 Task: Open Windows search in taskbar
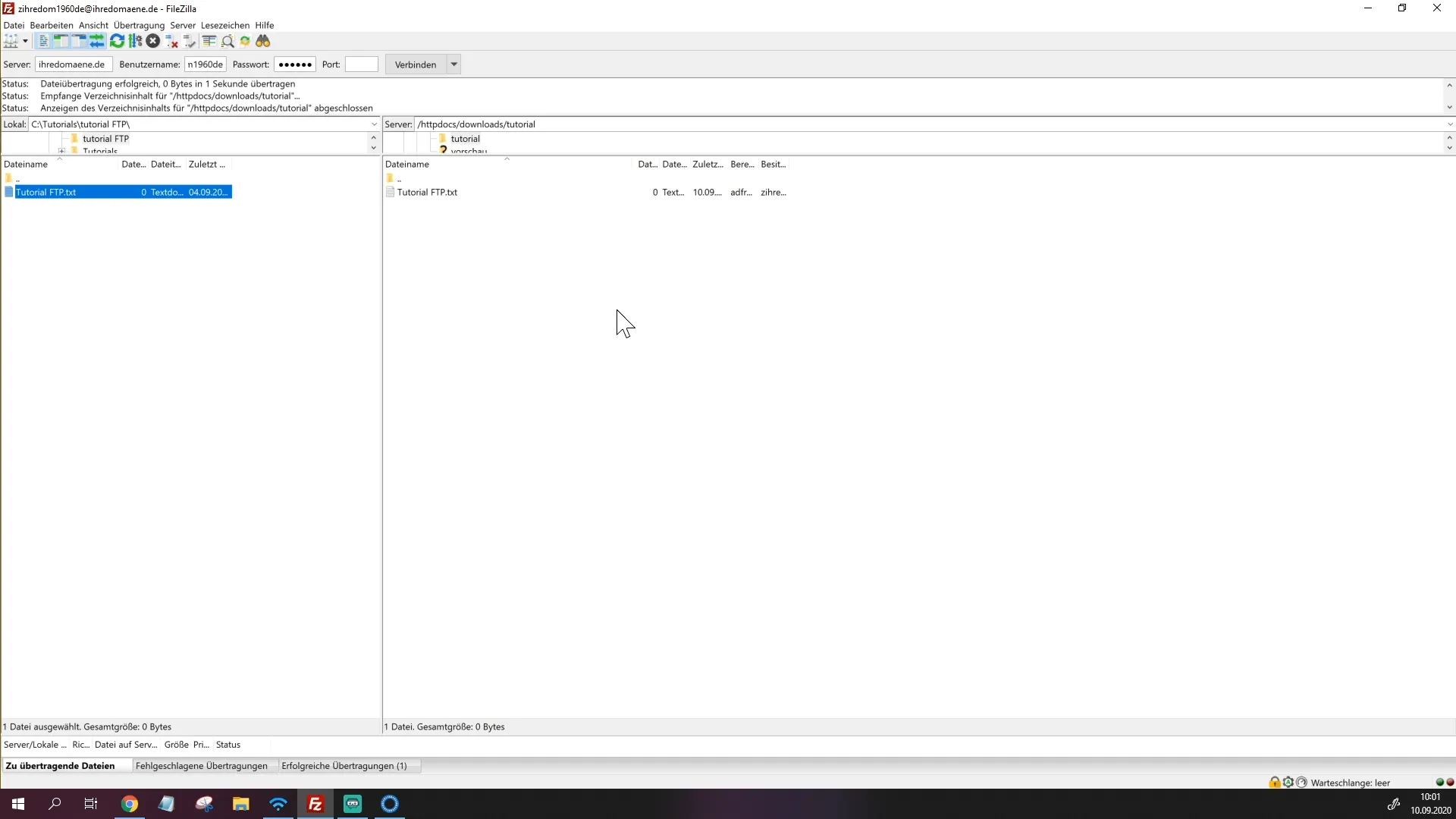(x=55, y=804)
